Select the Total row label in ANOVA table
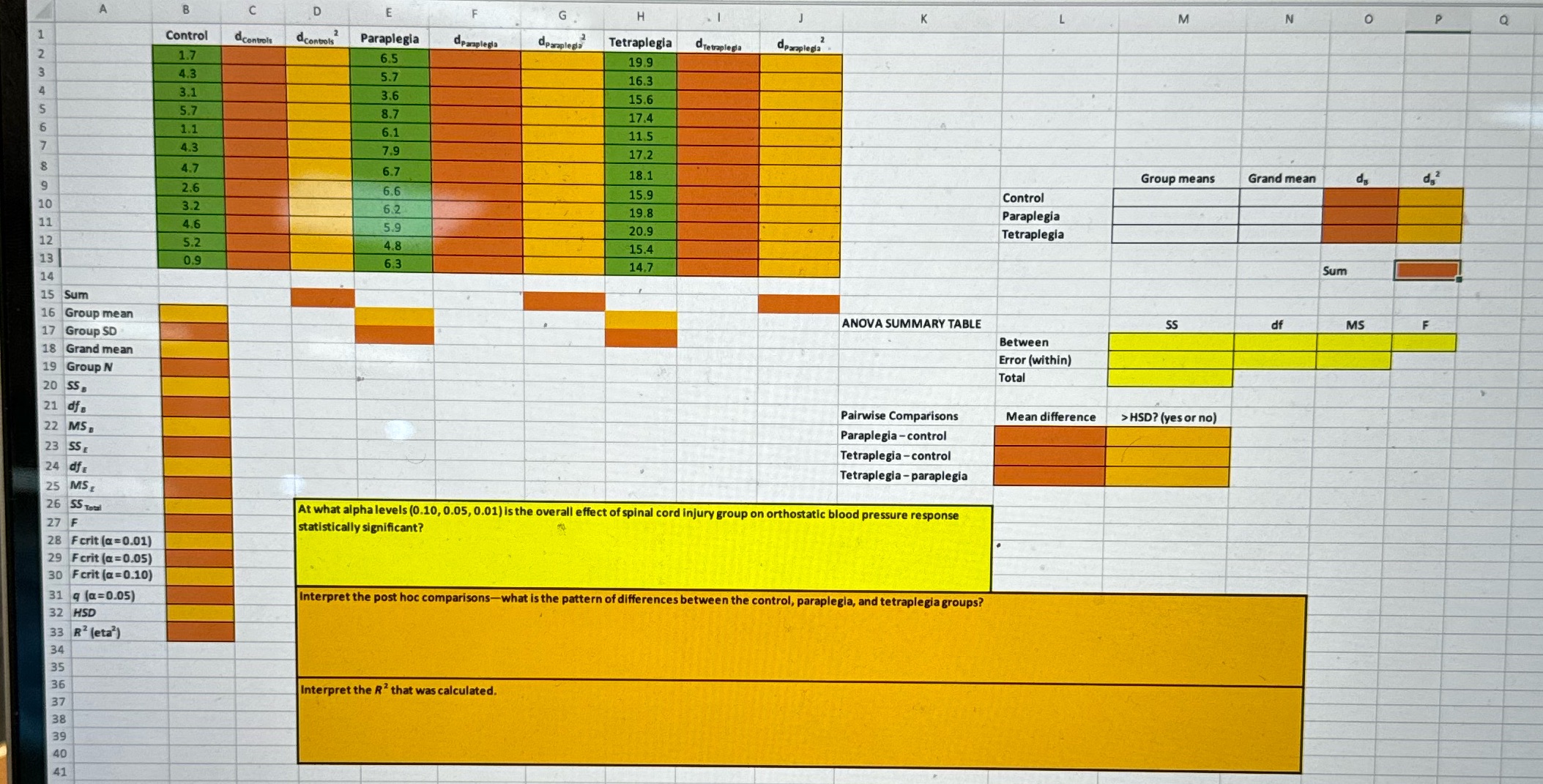 click(x=1012, y=378)
